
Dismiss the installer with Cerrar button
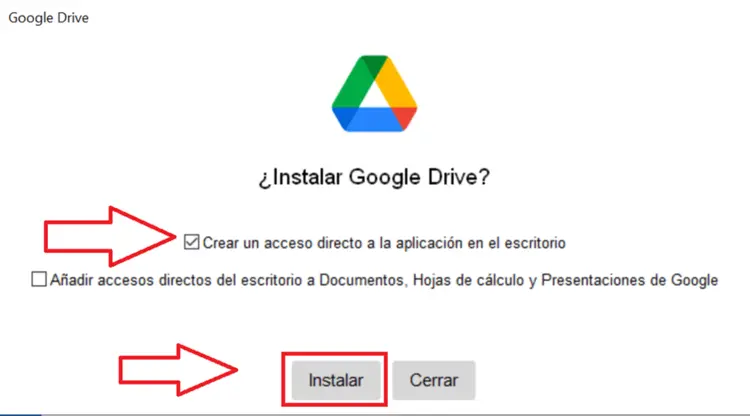tap(434, 380)
